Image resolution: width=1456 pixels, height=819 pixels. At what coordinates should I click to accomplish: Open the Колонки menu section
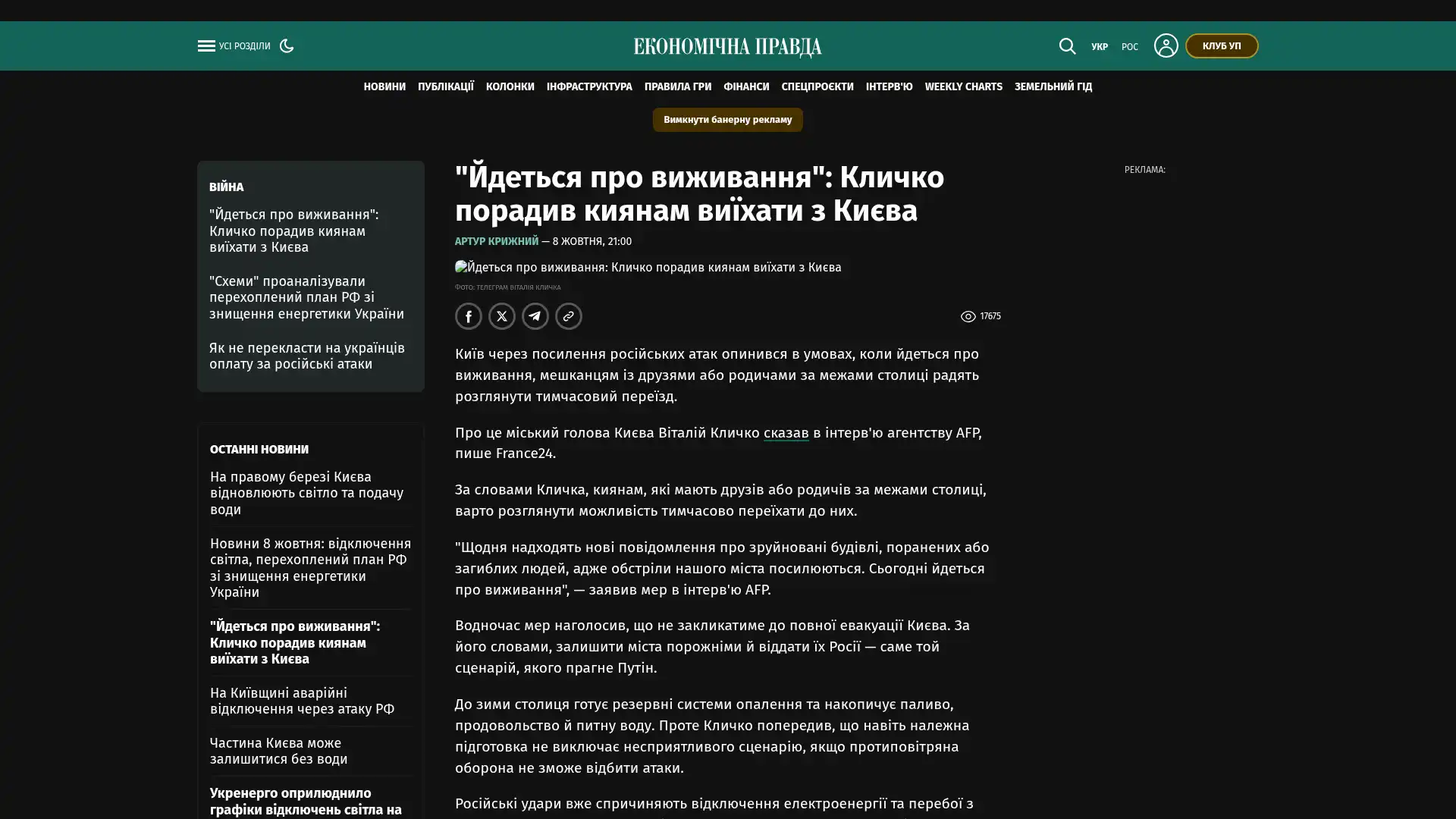pos(510,86)
